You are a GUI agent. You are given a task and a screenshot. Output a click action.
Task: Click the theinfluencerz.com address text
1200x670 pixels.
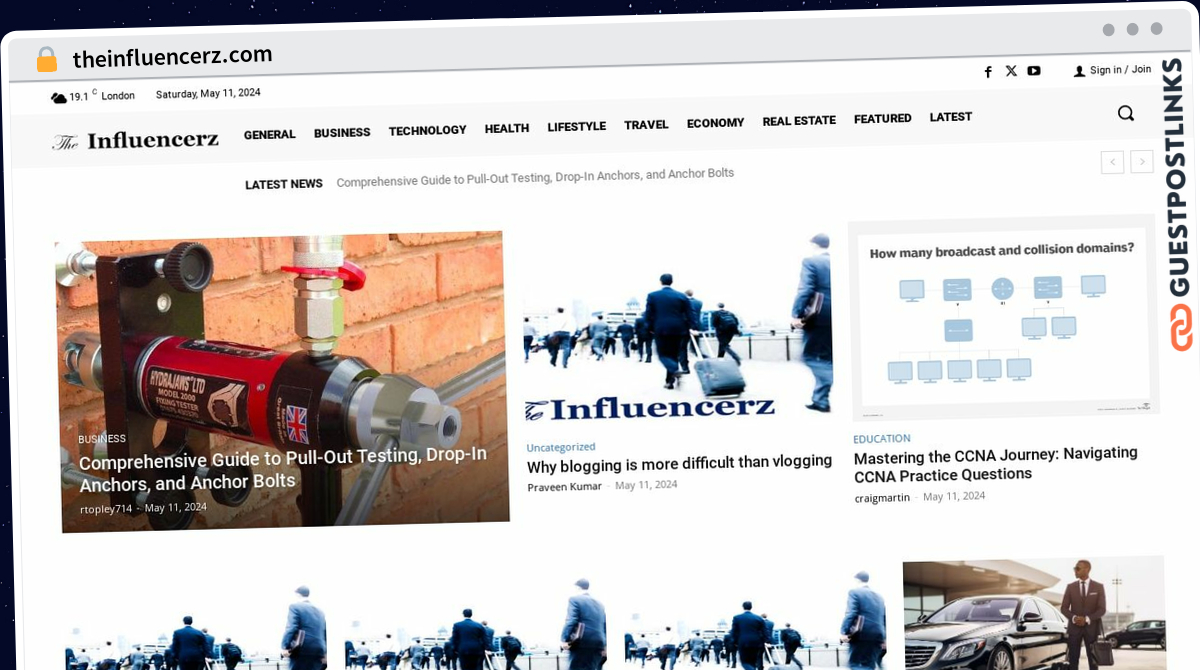(x=172, y=56)
